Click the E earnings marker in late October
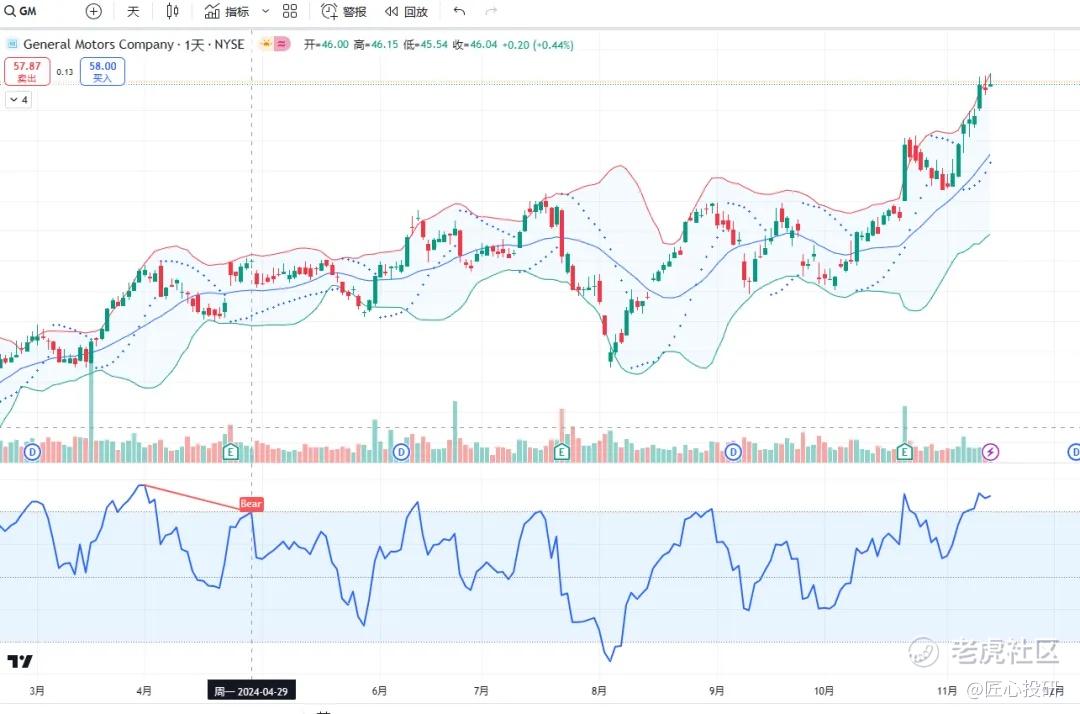Screen dimensions: 1080x714 tap(904, 452)
